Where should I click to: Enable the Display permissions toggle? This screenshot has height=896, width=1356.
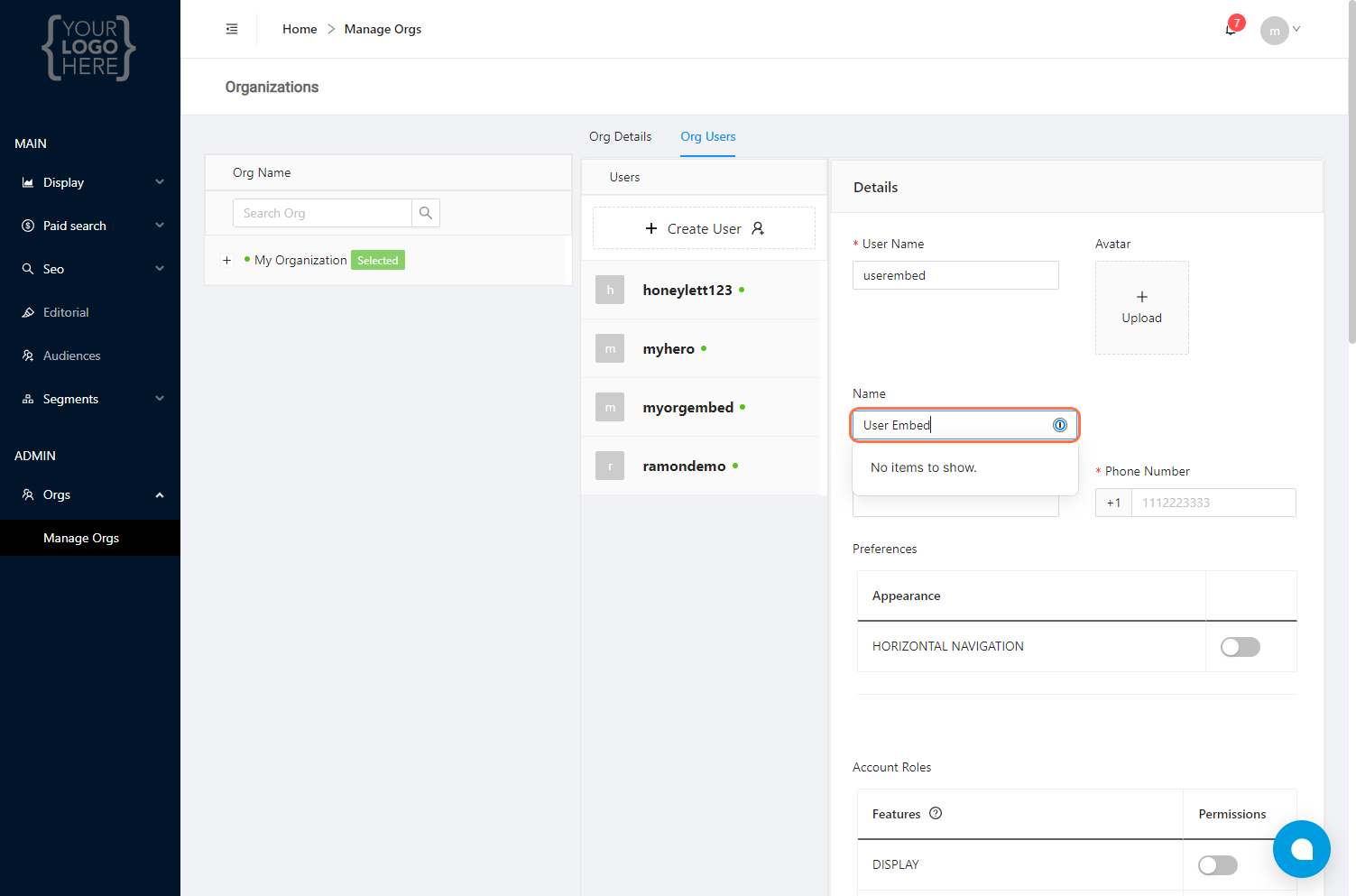(x=1217, y=865)
